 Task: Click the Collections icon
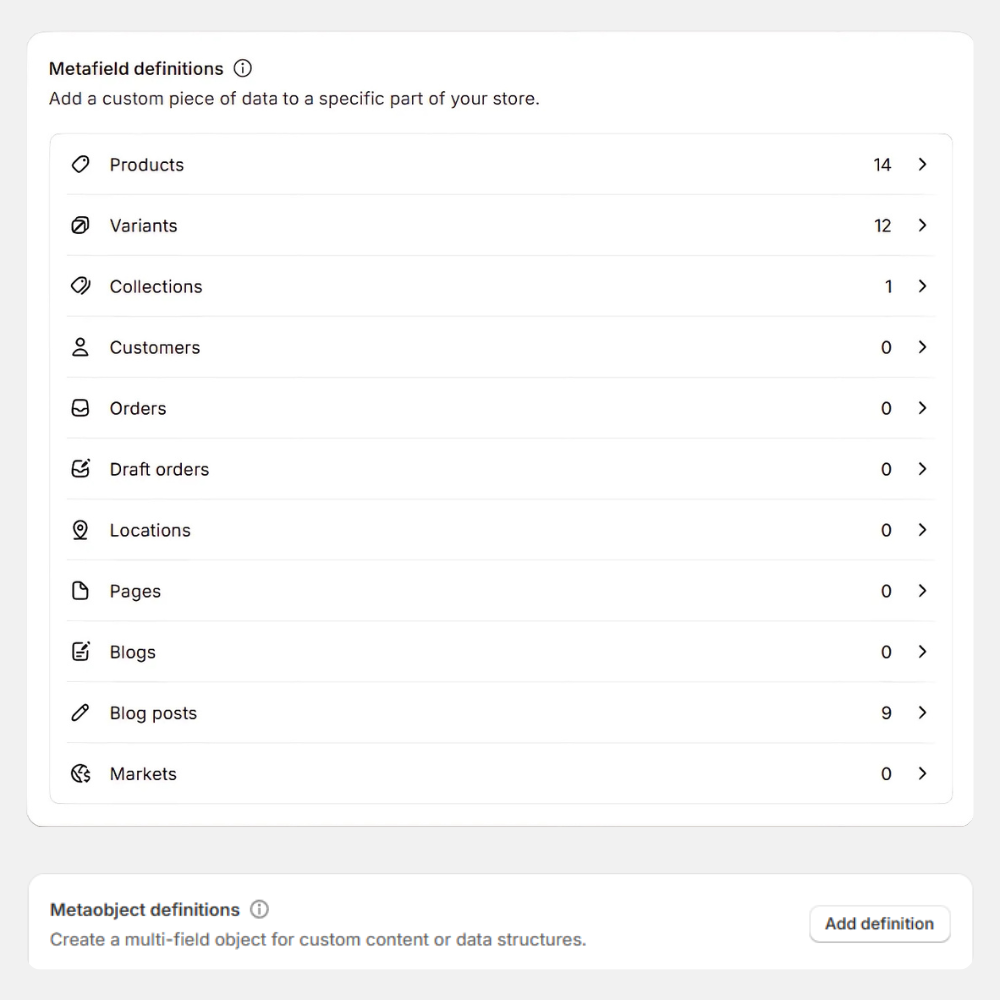(81, 286)
